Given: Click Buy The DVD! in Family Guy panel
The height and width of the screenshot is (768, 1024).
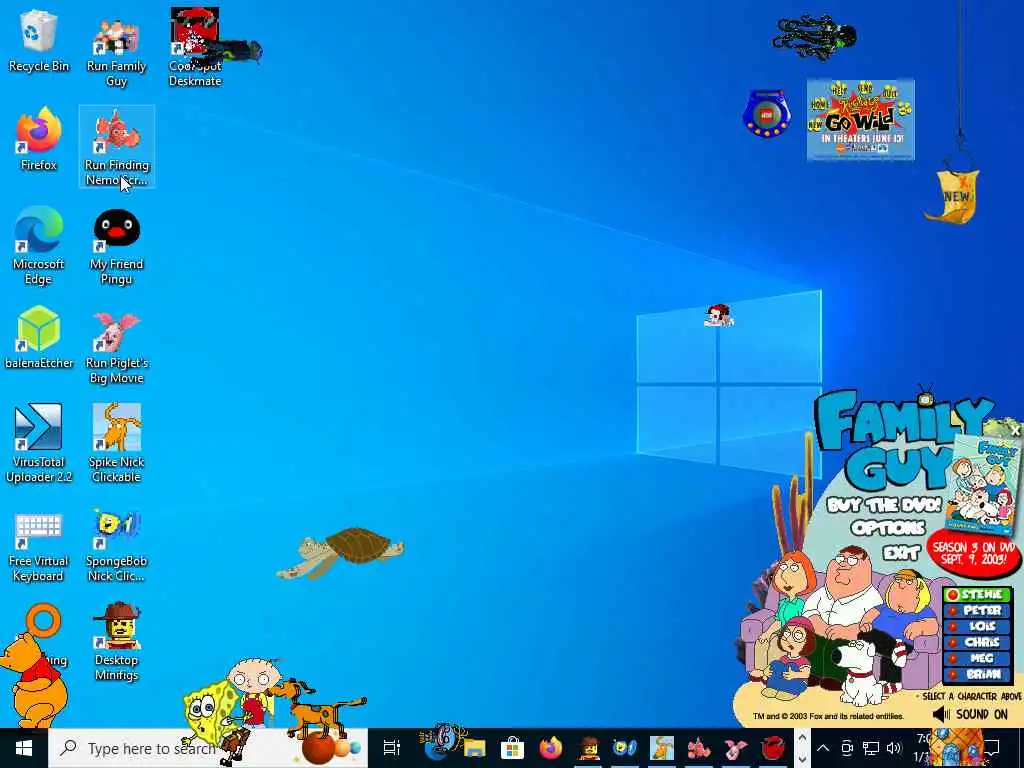Looking at the screenshot, I should coord(884,505).
